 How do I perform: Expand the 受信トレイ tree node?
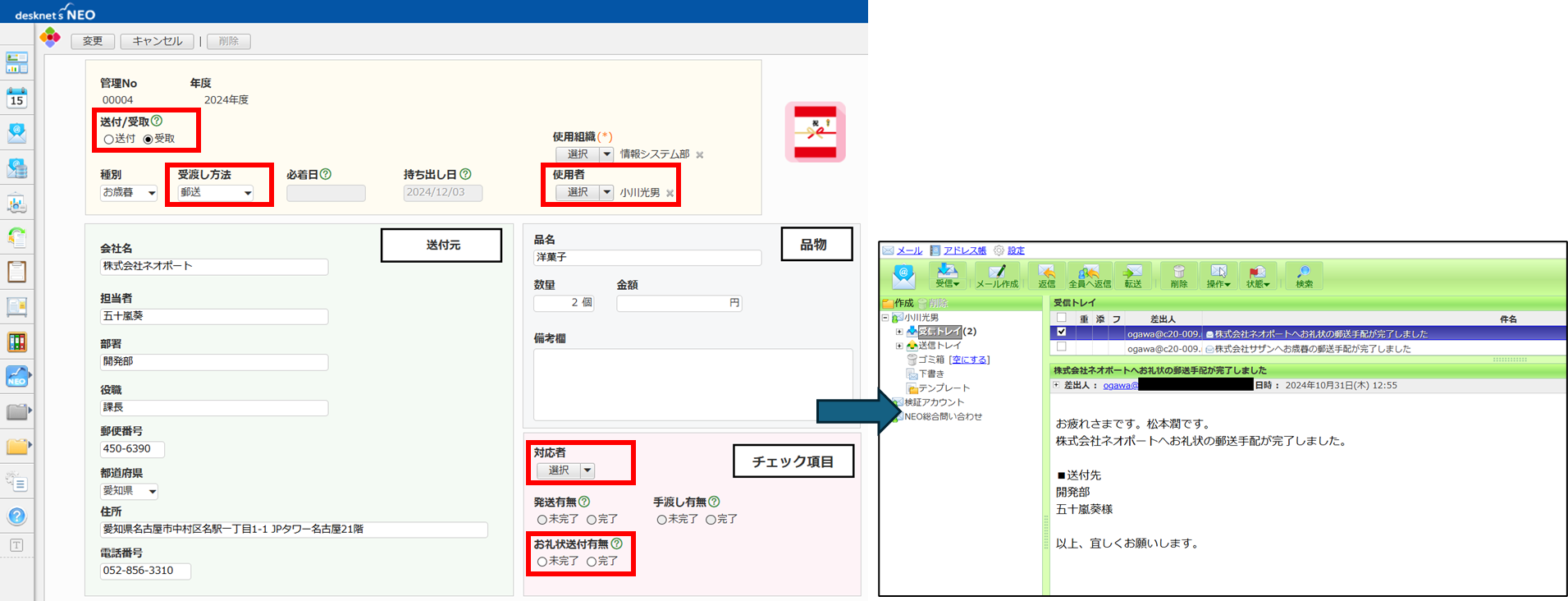point(899,332)
